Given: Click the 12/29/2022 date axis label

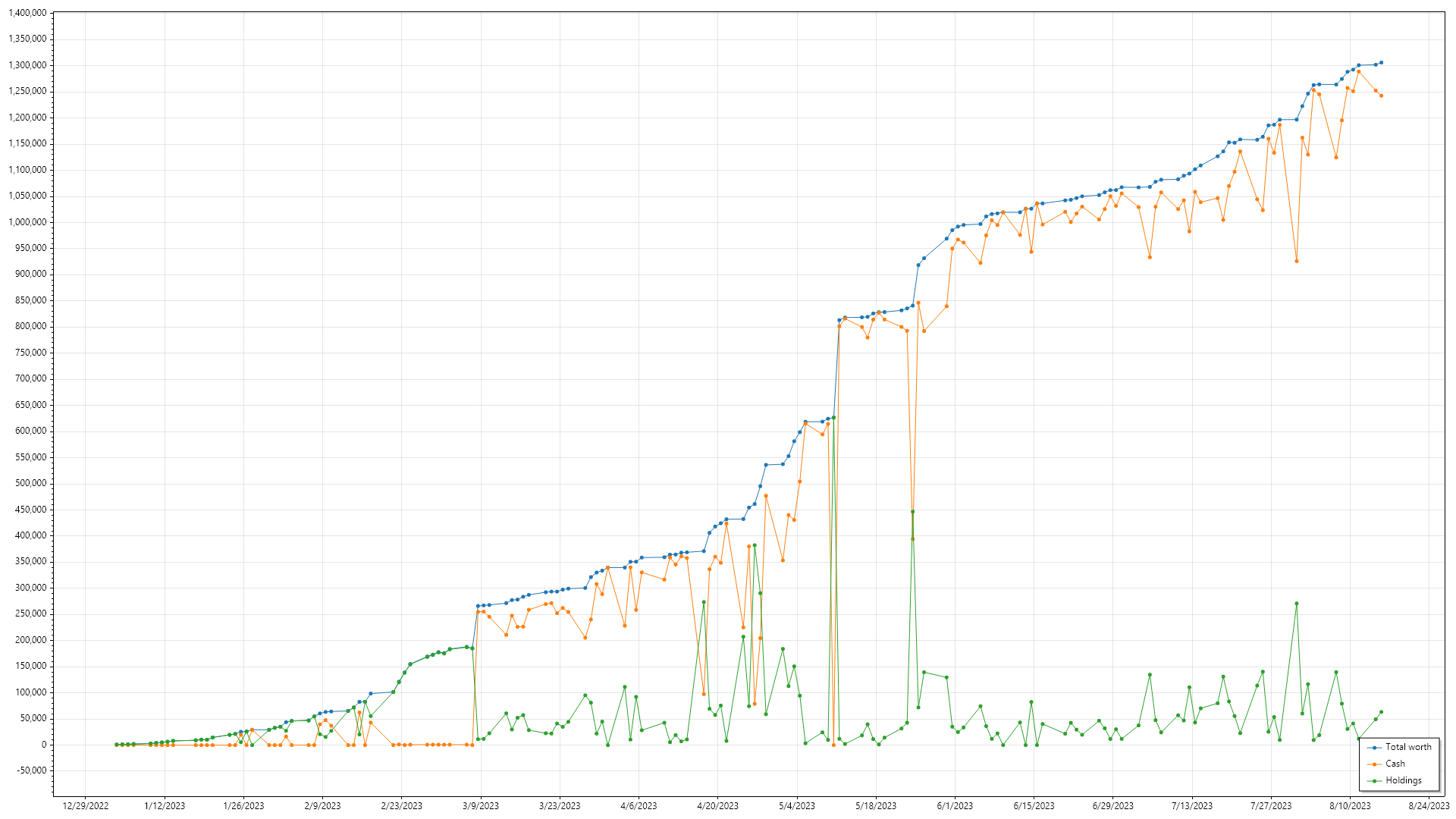Looking at the screenshot, I should 85,806.
